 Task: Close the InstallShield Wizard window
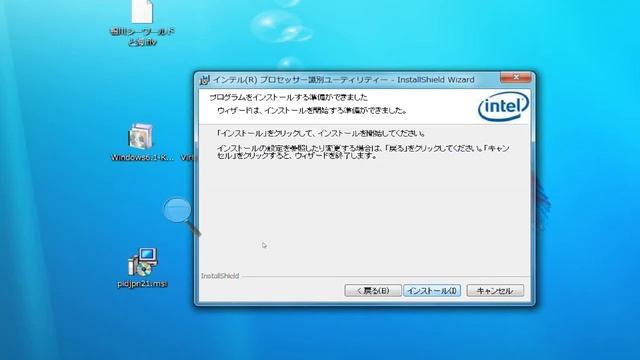coord(516,77)
